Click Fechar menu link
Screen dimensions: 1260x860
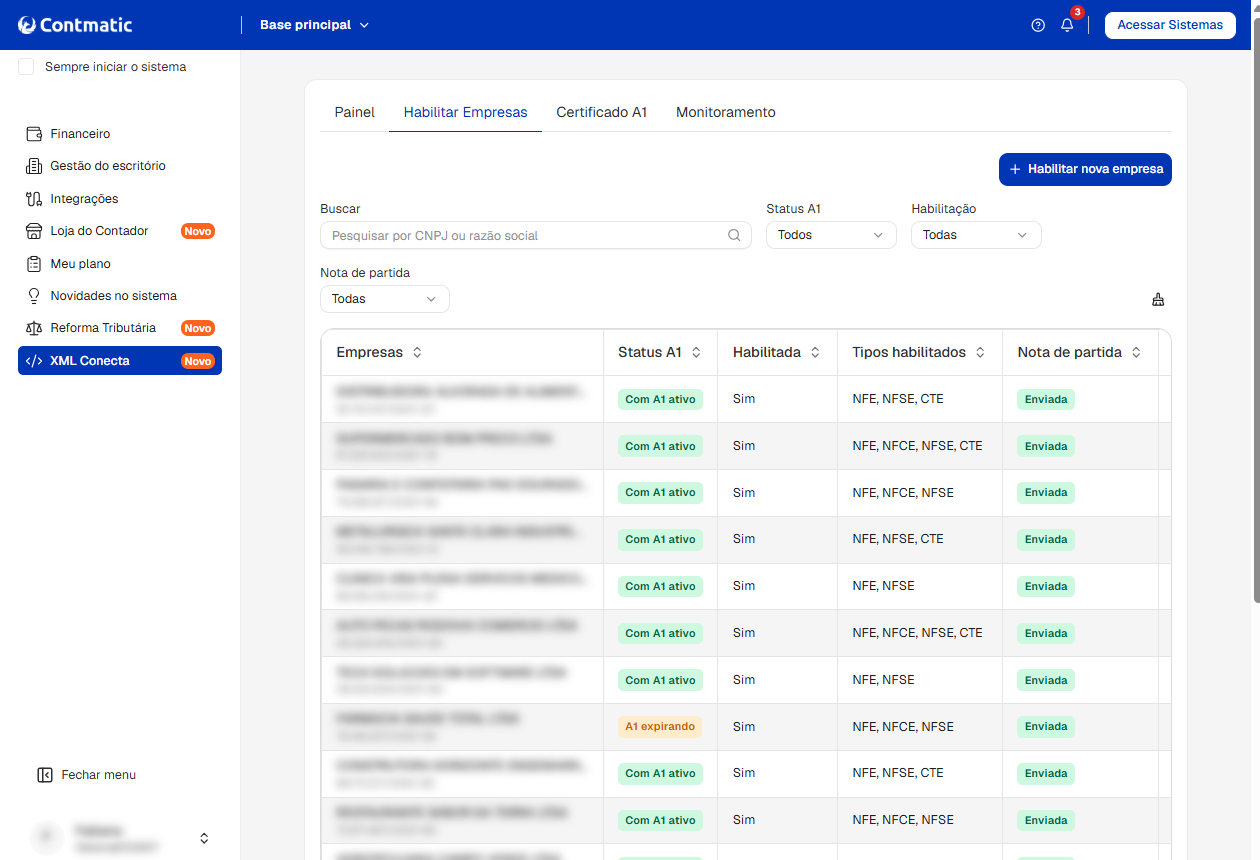86,775
